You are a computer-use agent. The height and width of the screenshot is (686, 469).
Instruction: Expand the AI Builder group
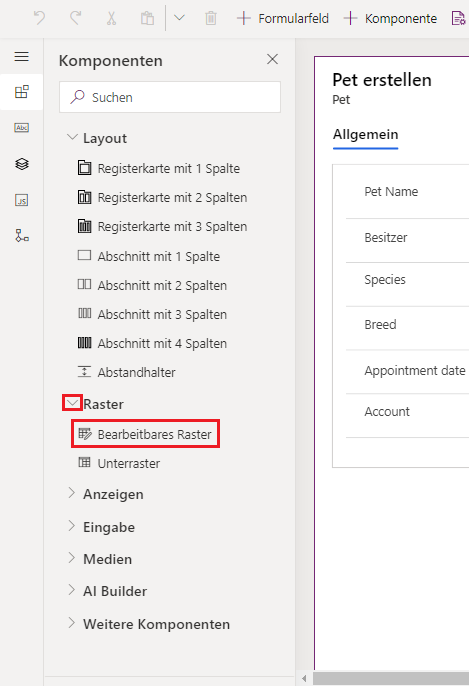(72, 591)
